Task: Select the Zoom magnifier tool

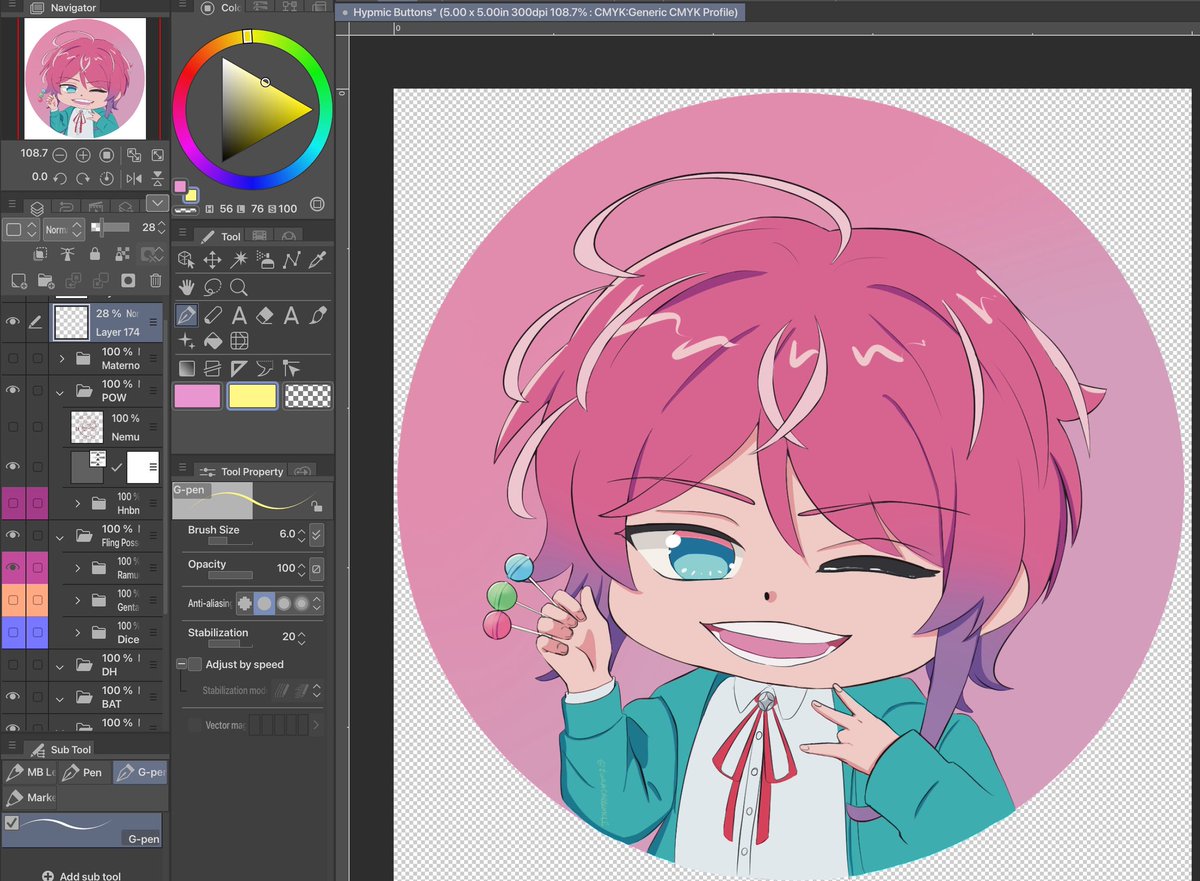Action: point(239,288)
